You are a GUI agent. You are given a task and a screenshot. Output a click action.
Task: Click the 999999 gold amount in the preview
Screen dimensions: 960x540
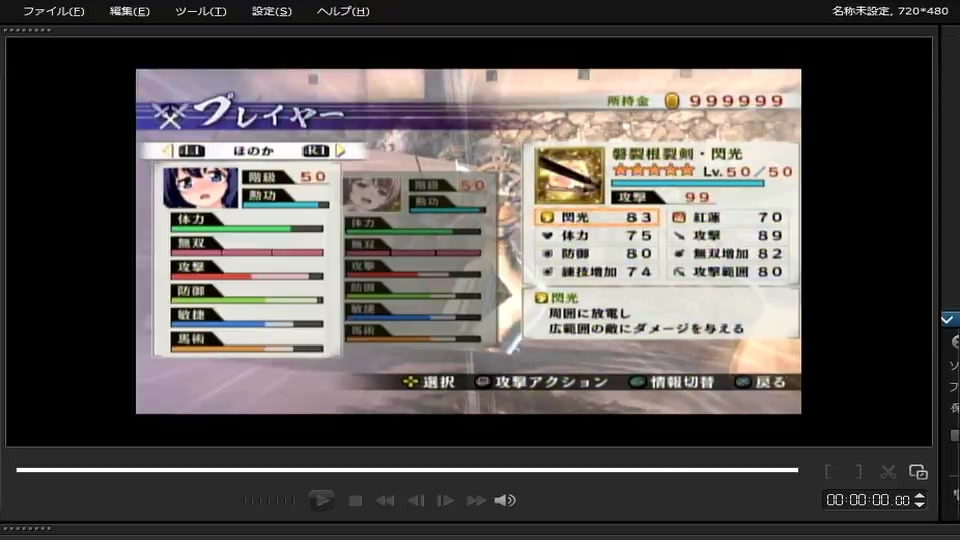coord(737,101)
